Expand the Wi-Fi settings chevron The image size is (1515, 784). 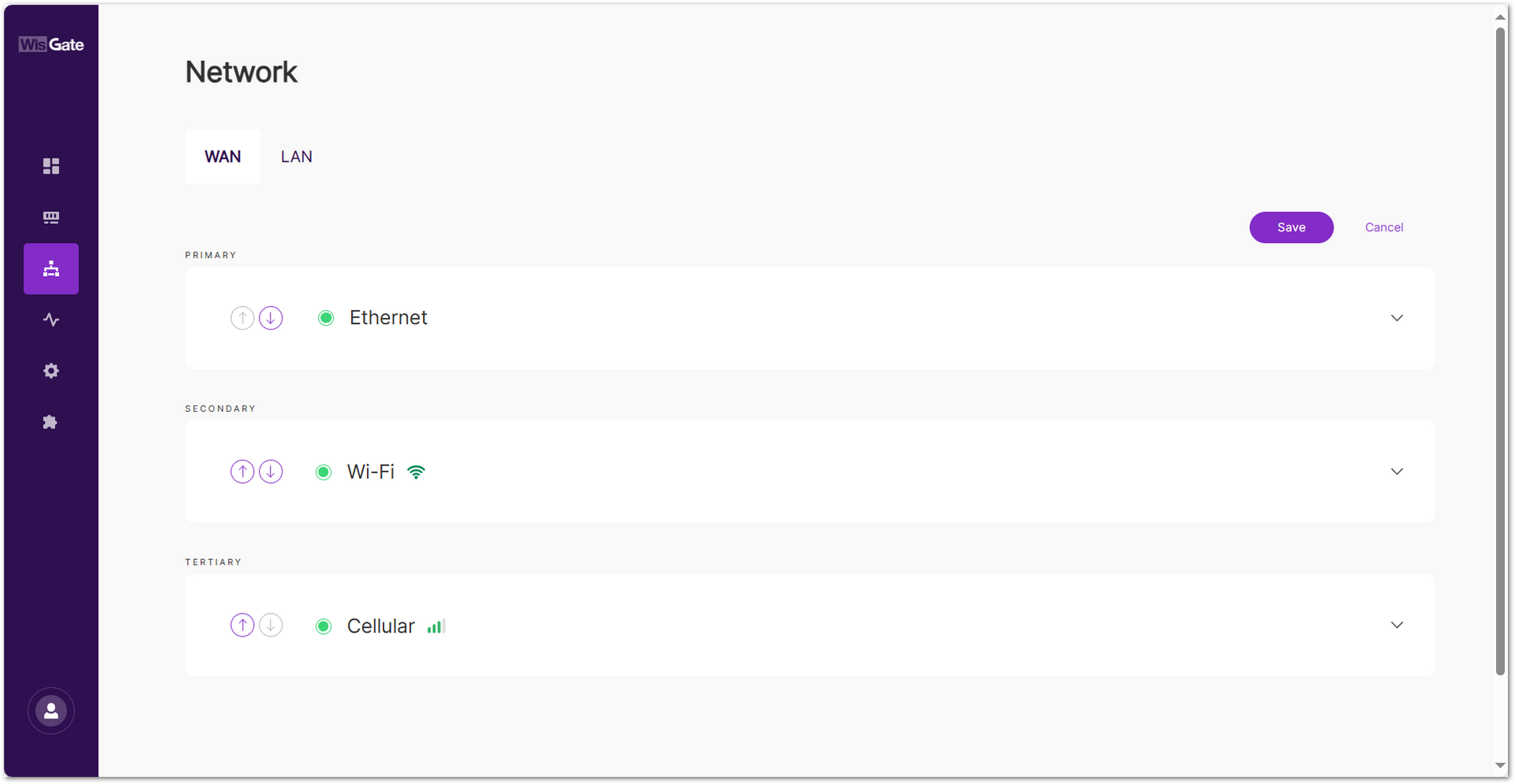click(x=1397, y=471)
